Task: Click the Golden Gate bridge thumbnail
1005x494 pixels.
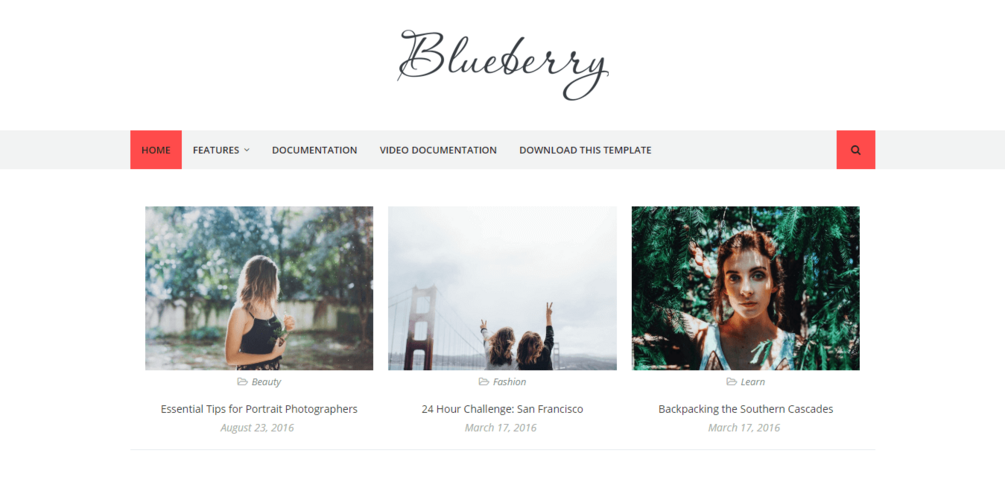Action: tap(502, 288)
